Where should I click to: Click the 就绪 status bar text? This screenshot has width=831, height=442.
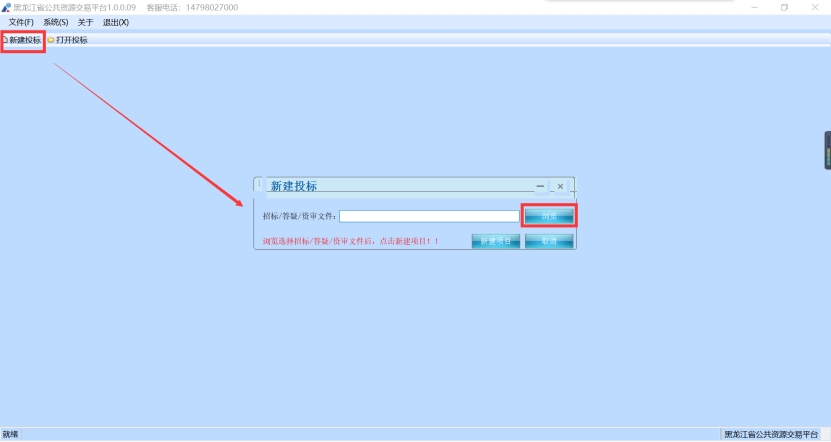[x=11, y=435]
